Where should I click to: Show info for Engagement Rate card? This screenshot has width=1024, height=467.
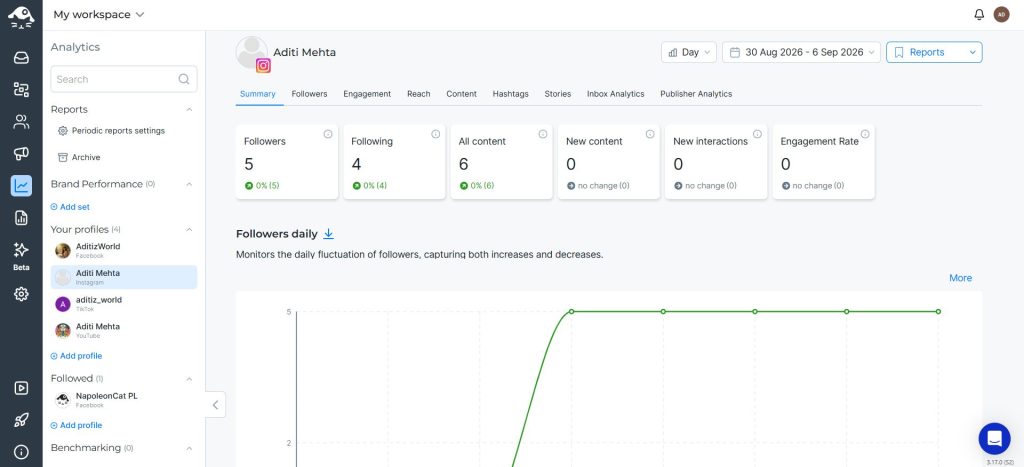pyautogui.click(x=865, y=134)
